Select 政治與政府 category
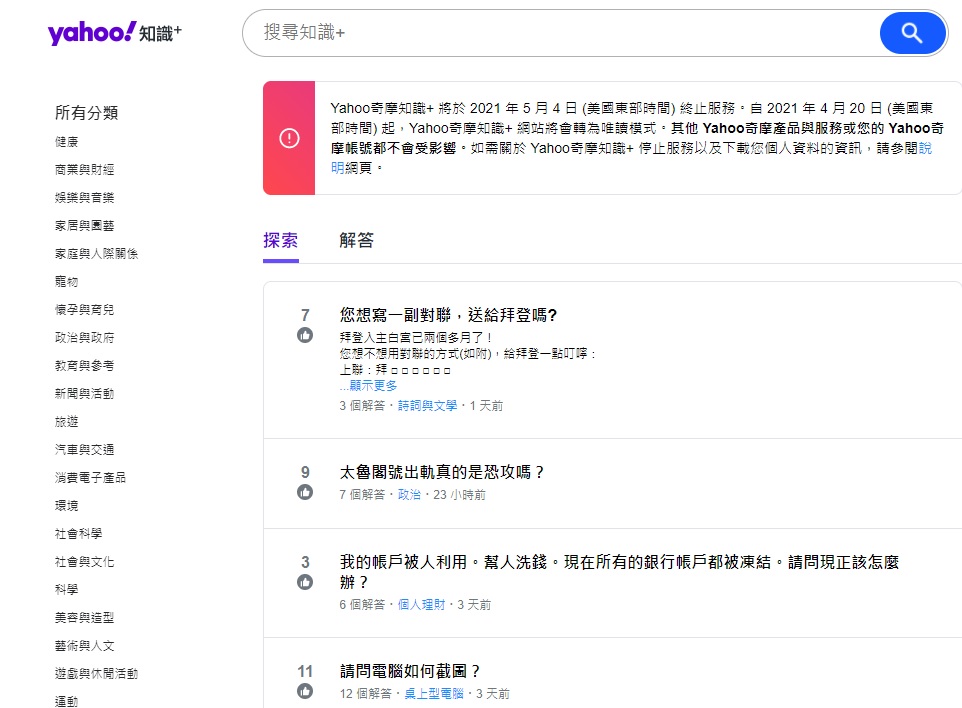962x708 pixels. (84, 337)
